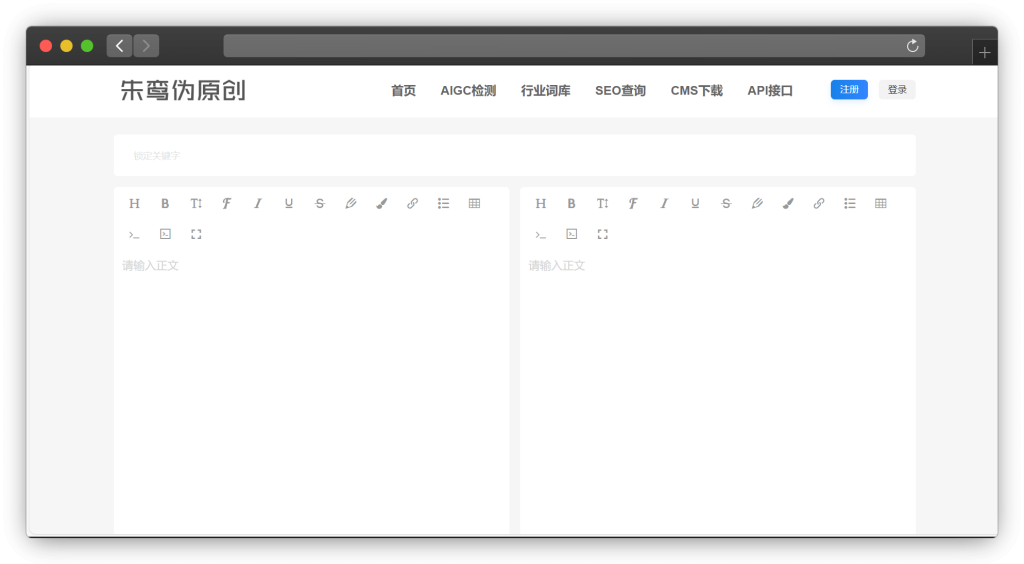This screenshot has height=564, width=1024.
Task: Focus the 锁定关键字 keyword input field
Action: [514, 156]
